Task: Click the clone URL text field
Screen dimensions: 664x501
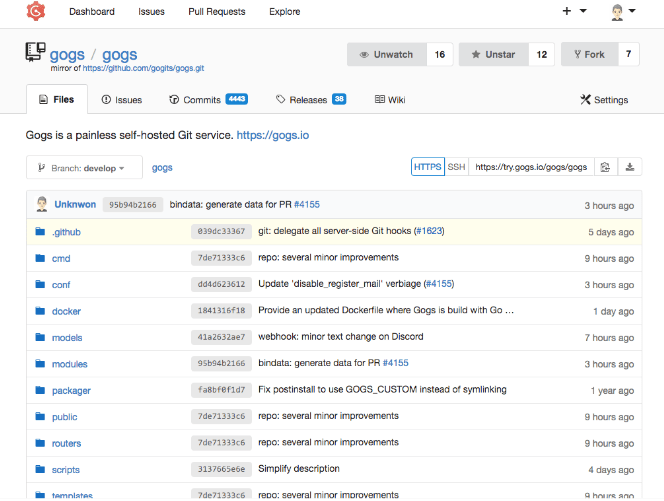Action: coord(531,167)
